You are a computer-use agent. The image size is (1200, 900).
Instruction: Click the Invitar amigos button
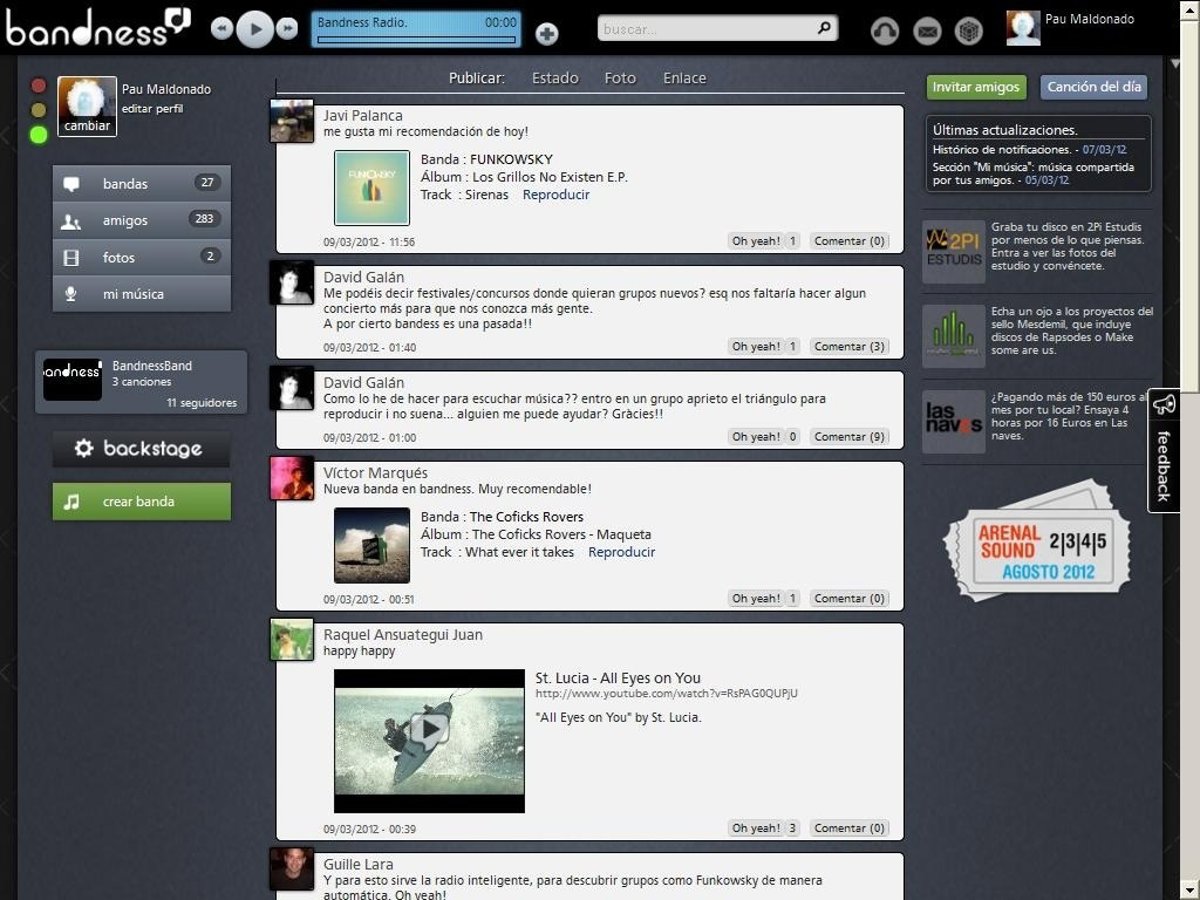pyautogui.click(x=975, y=87)
